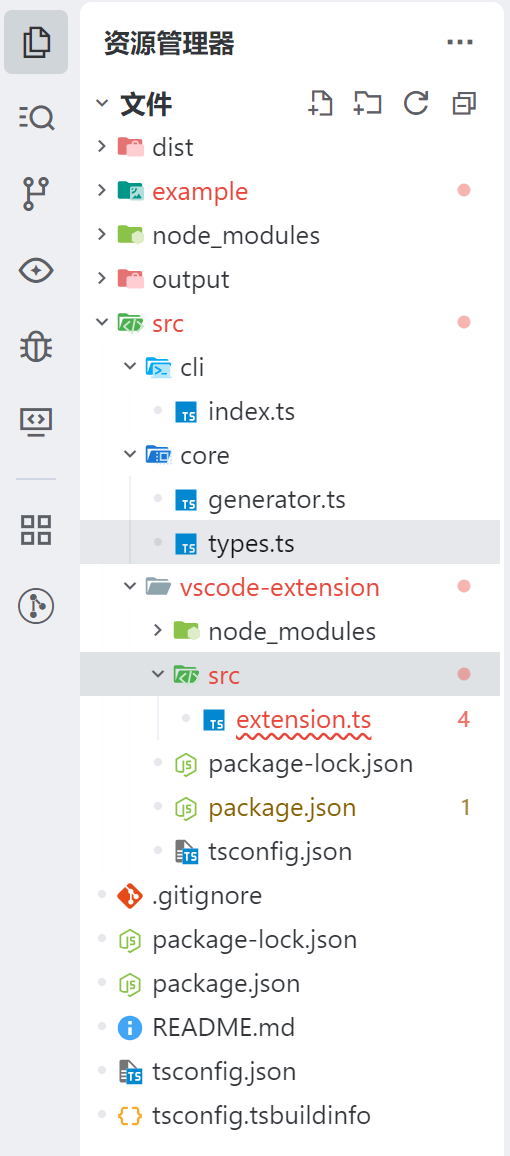510x1156 pixels.
Task: Click the Refresh explorer icon
Action: tap(416, 104)
